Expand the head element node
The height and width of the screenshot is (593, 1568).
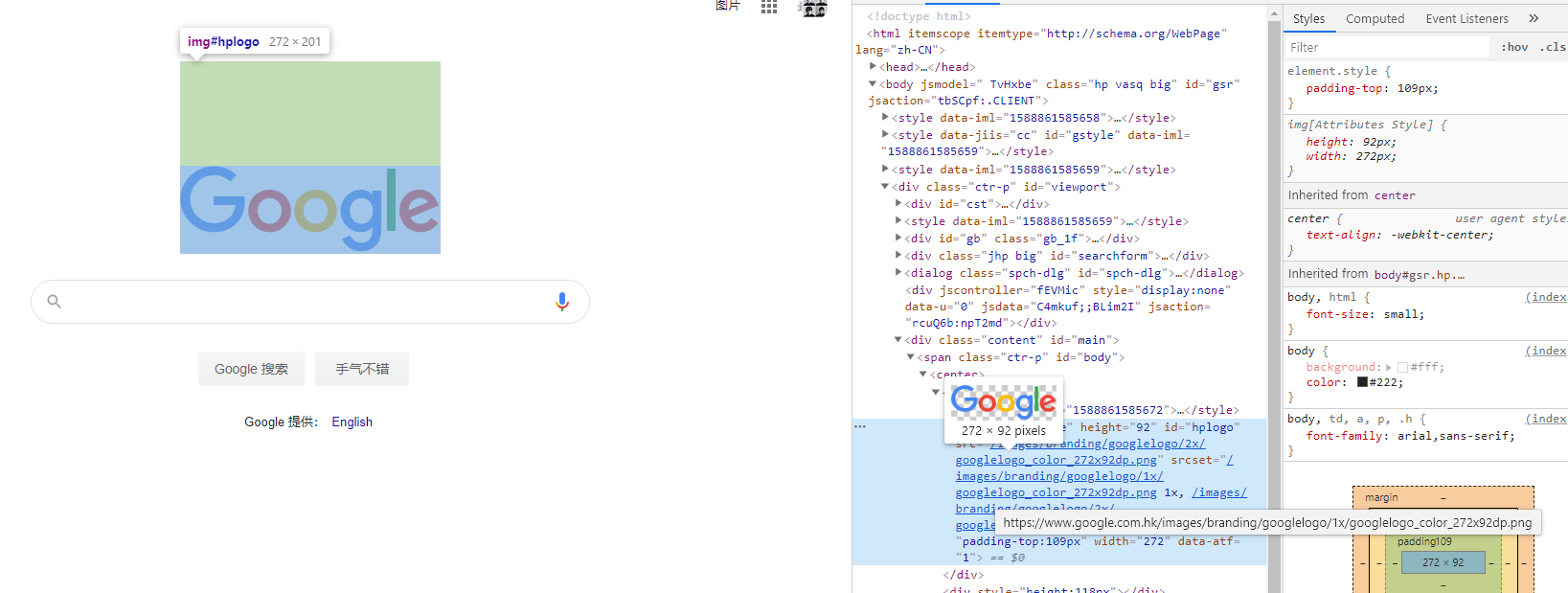click(x=873, y=66)
